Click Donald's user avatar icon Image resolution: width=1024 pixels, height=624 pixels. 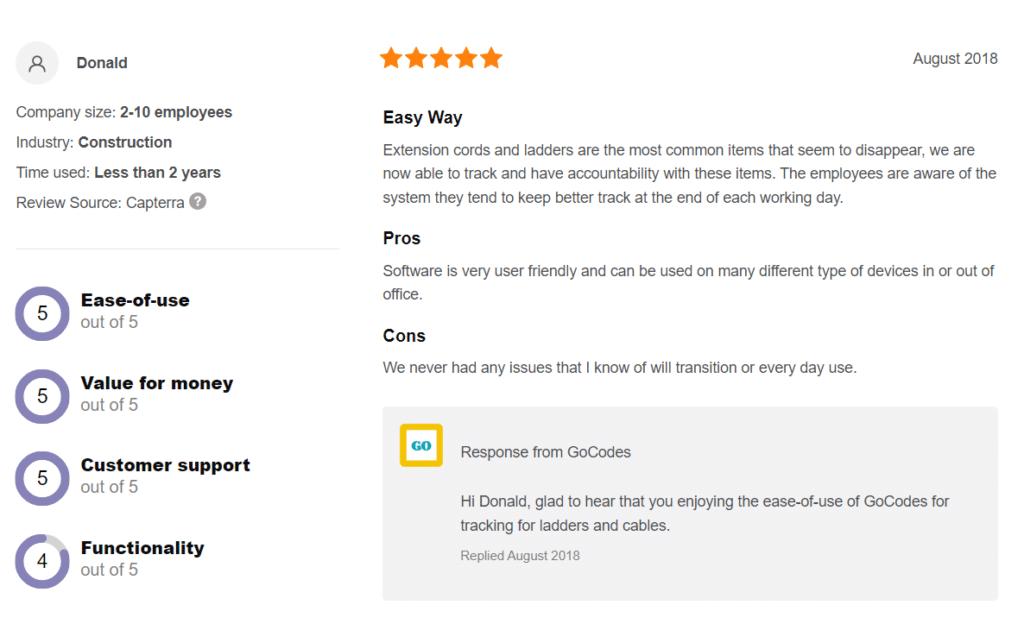[37, 63]
